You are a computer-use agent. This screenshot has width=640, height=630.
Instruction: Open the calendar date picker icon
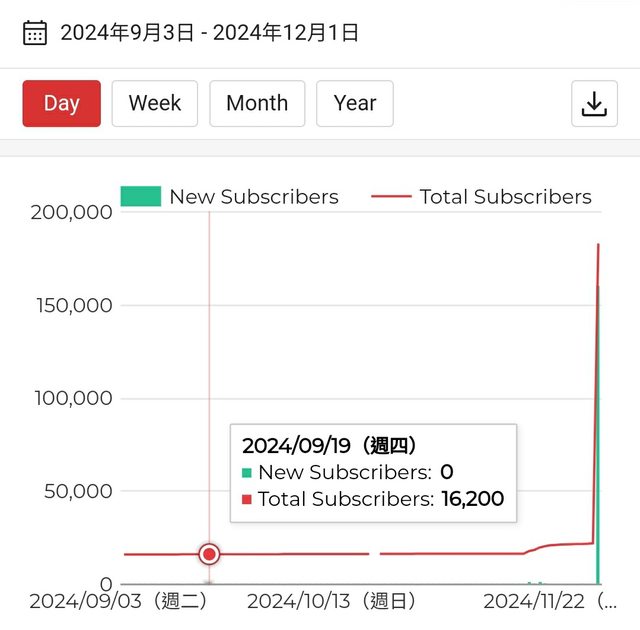[x=34, y=33]
